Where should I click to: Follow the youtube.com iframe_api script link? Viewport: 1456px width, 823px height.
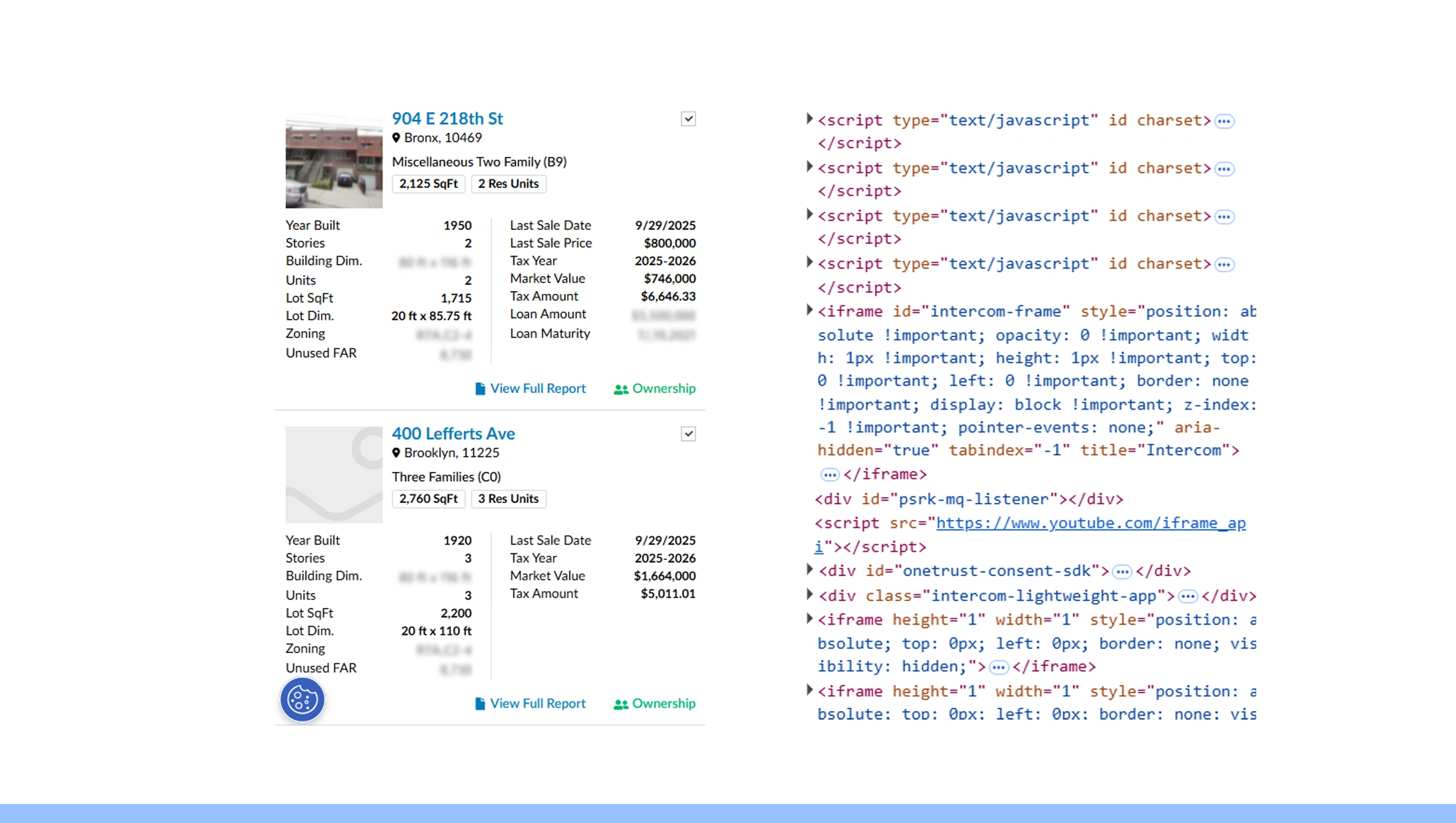point(1090,523)
